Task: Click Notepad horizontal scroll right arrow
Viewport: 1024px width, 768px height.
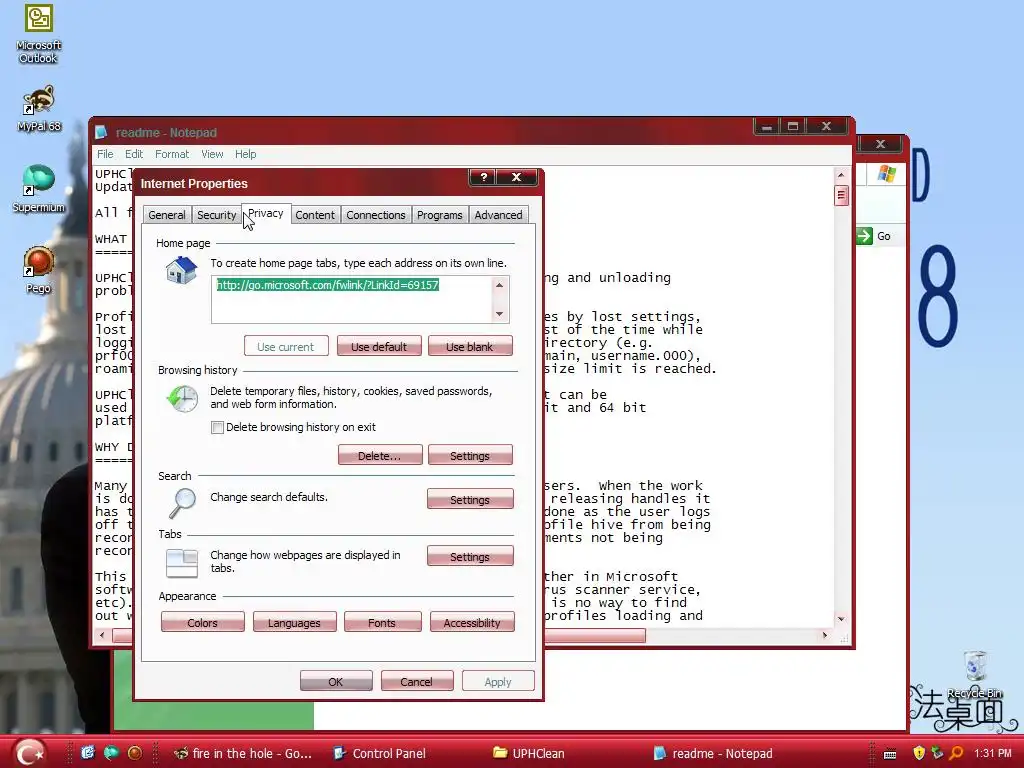Action: [825, 635]
